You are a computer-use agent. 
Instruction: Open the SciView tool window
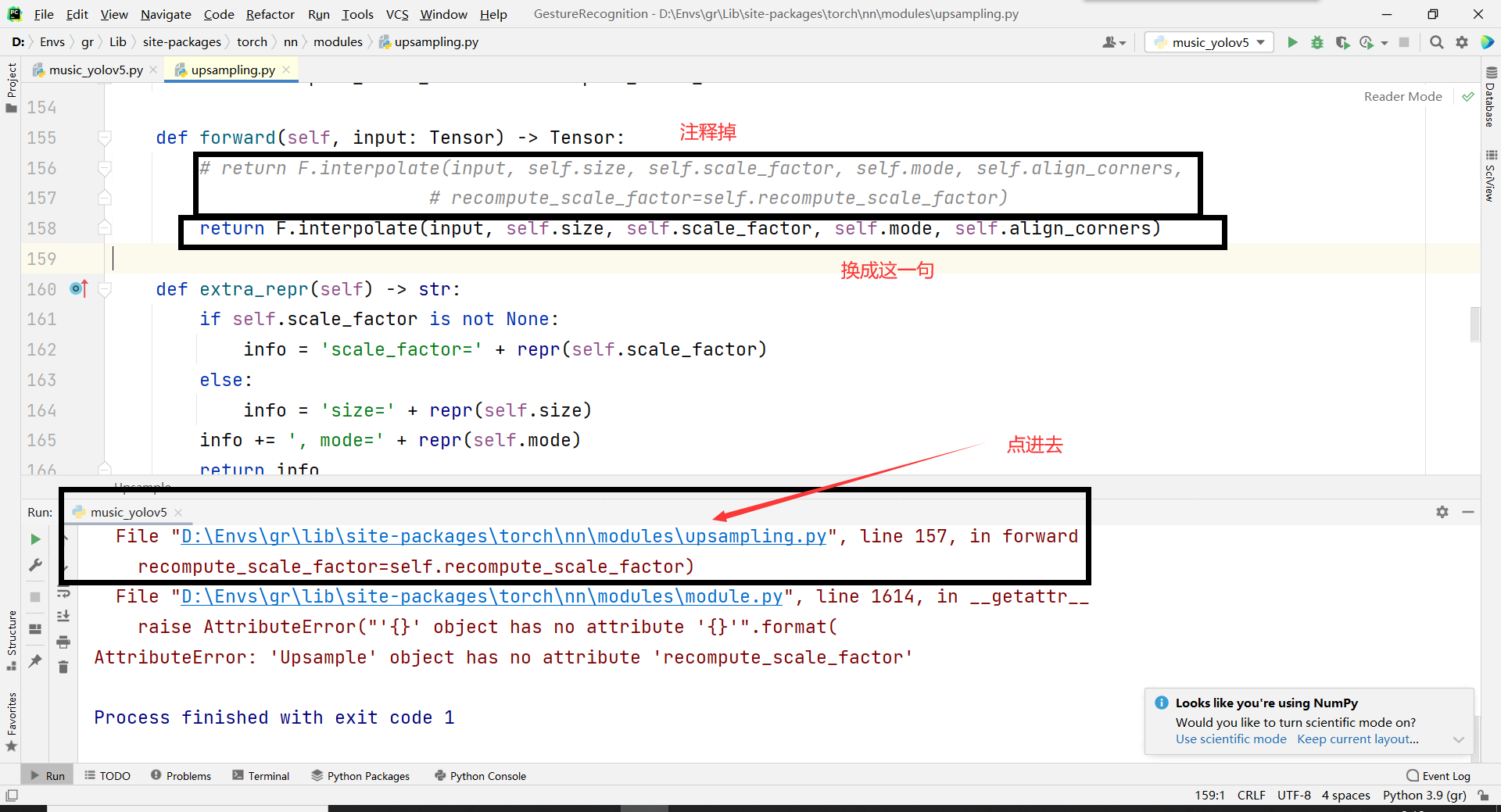pos(1491,176)
